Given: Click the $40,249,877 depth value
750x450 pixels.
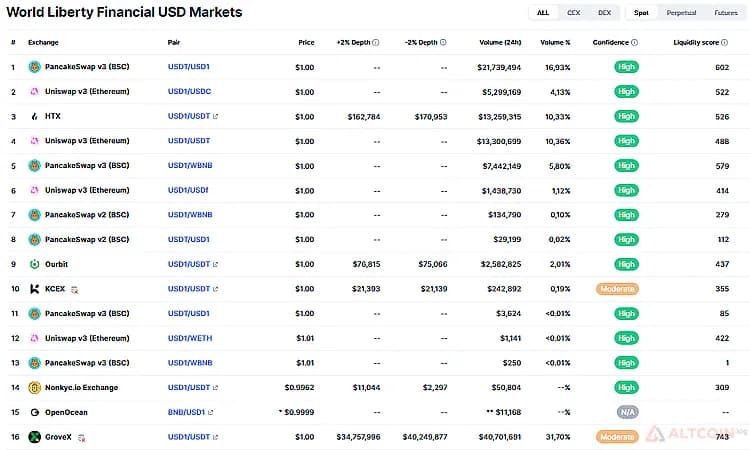Looking at the screenshot, I should click(x=425, y=437).
